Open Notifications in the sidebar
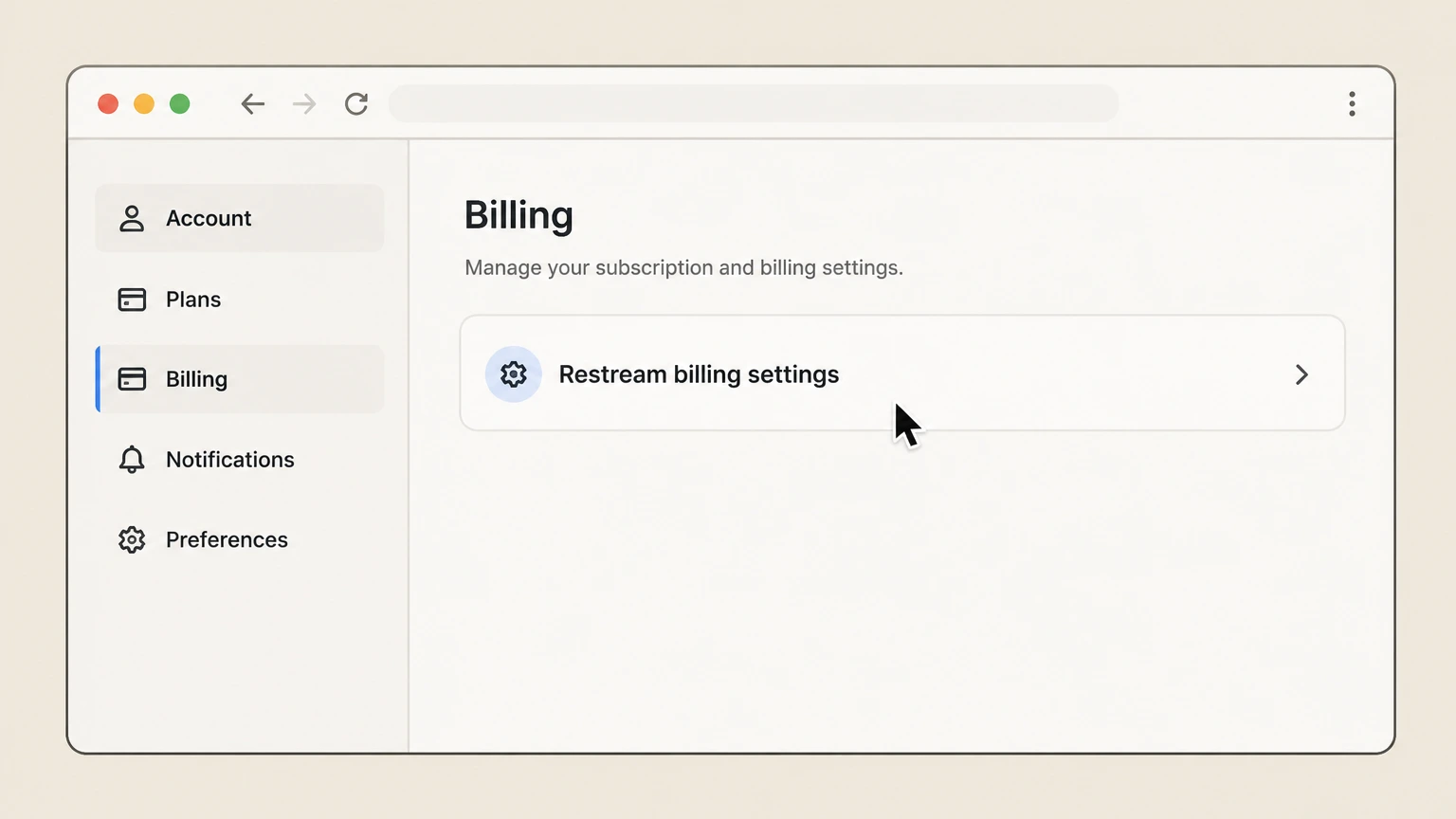The width and height of the screenshot is (1456, 819). [240, 460]
